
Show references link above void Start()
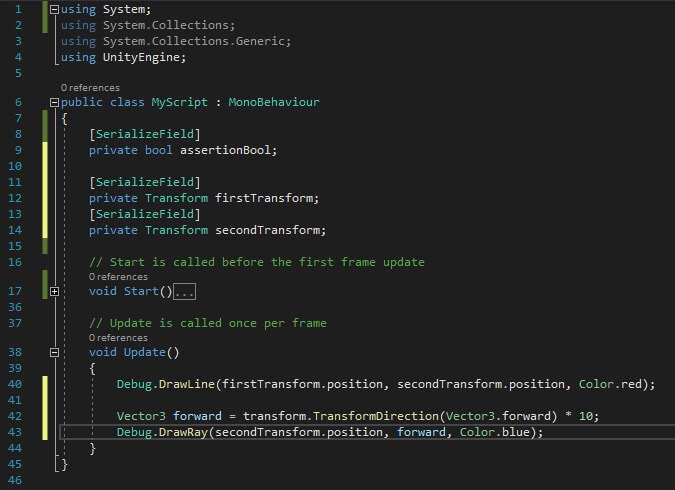(x=118, y=277)
